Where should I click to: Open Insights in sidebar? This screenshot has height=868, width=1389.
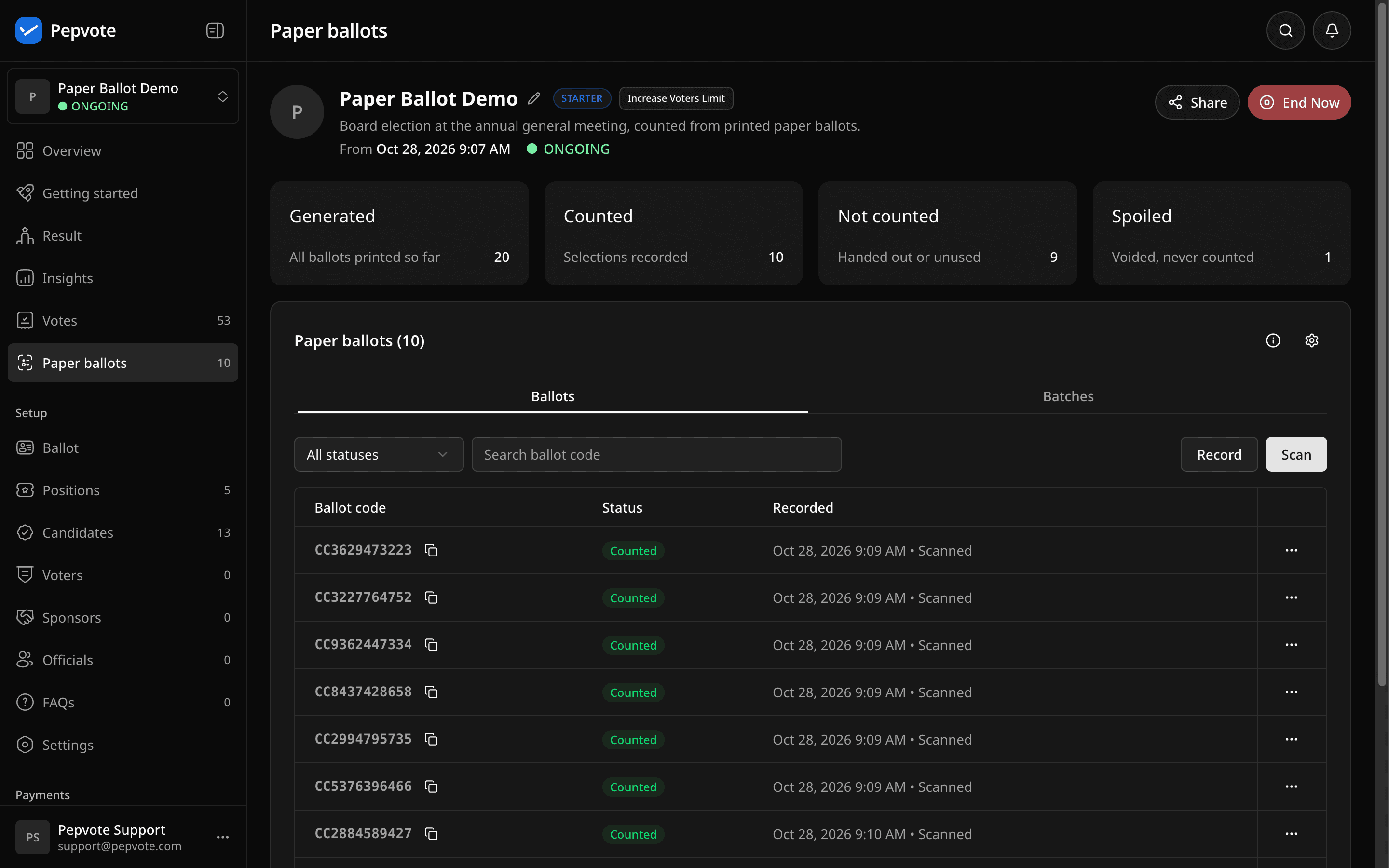[123, 278]
